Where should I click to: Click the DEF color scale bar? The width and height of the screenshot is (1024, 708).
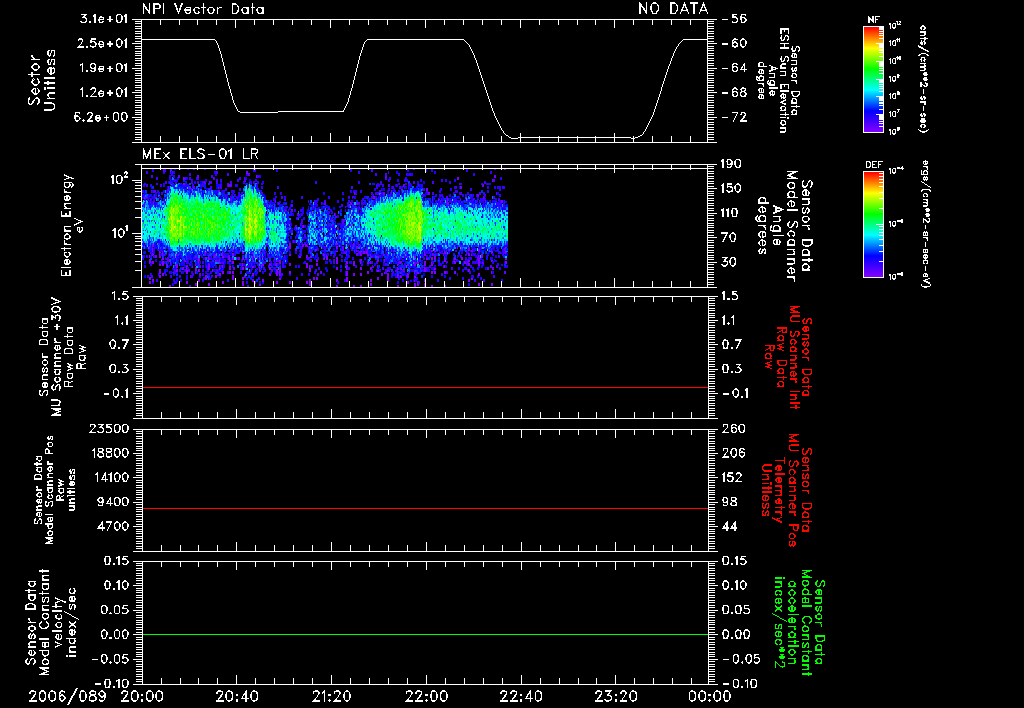point(873,224)
